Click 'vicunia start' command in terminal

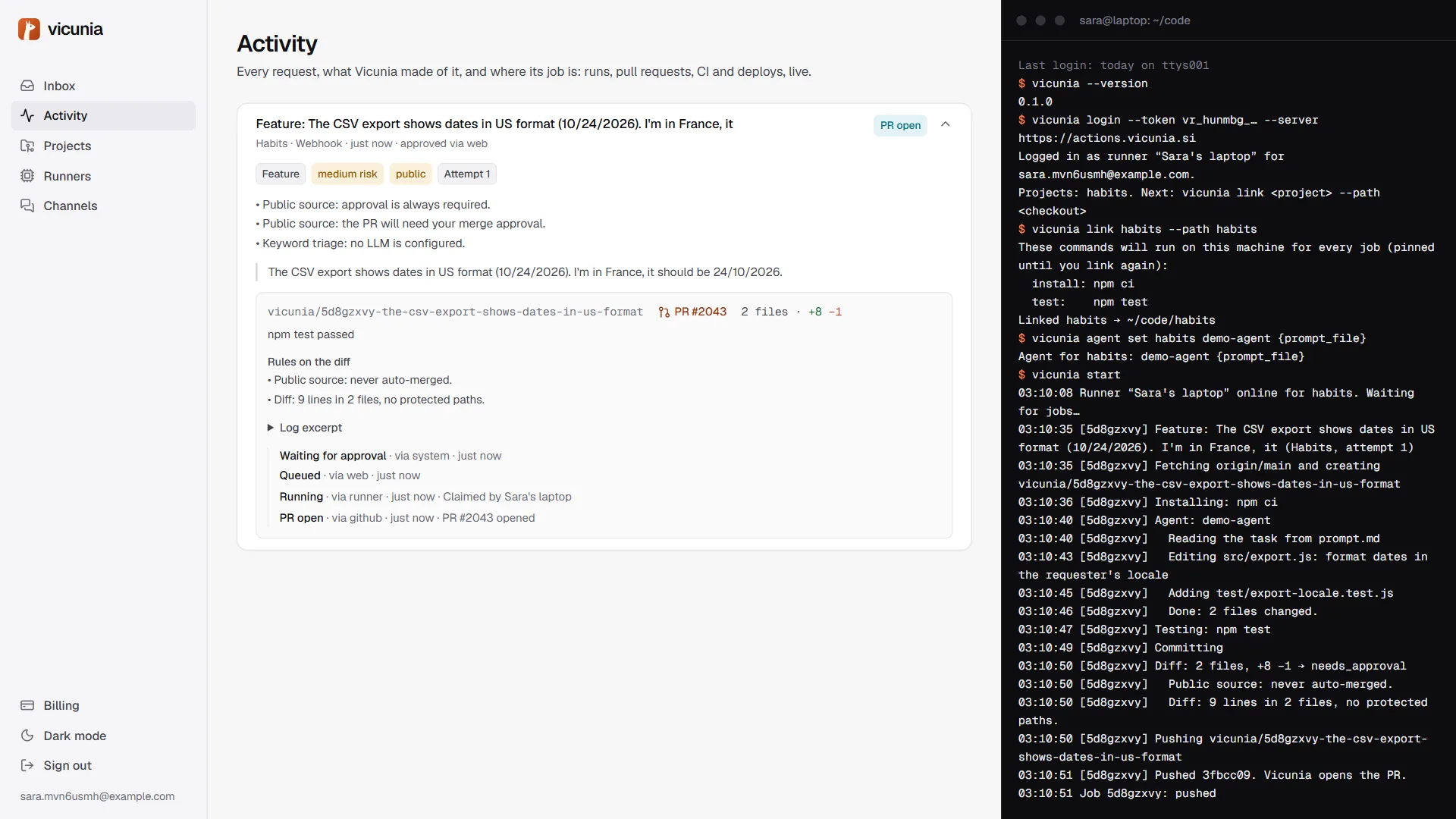click(x=1075, y=375)
